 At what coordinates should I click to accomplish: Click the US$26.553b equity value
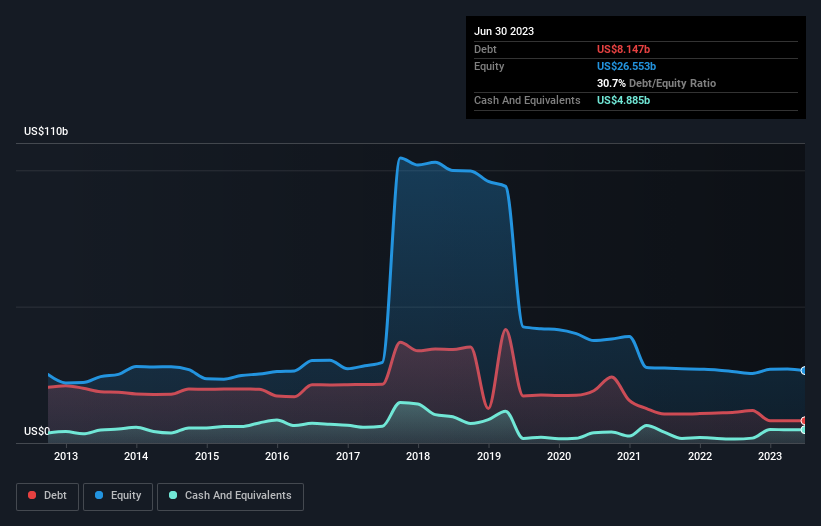click(626, 66)
